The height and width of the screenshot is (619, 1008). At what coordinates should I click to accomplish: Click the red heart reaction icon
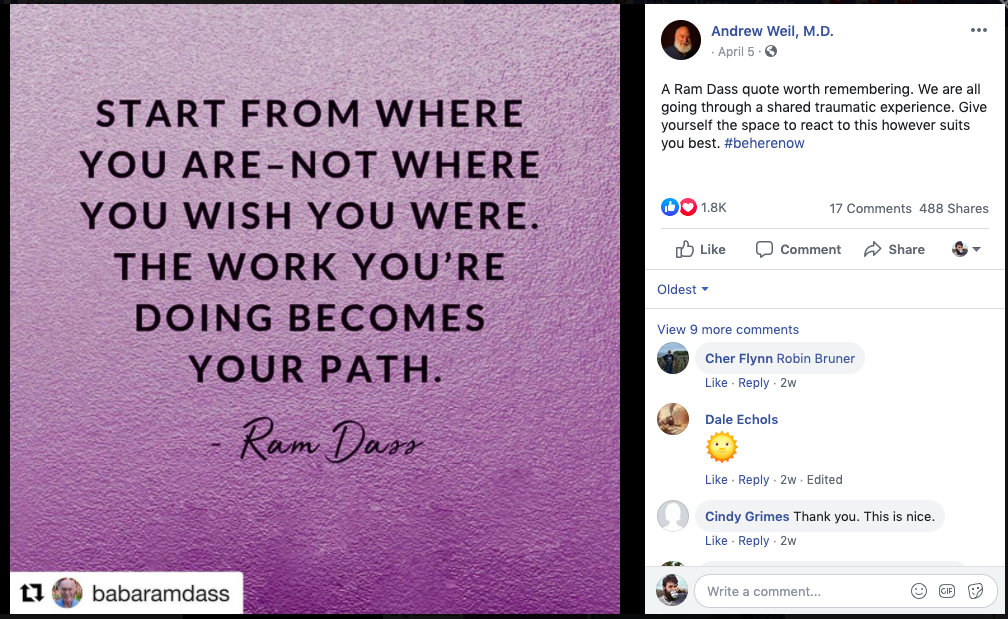[x=688, y=207]
